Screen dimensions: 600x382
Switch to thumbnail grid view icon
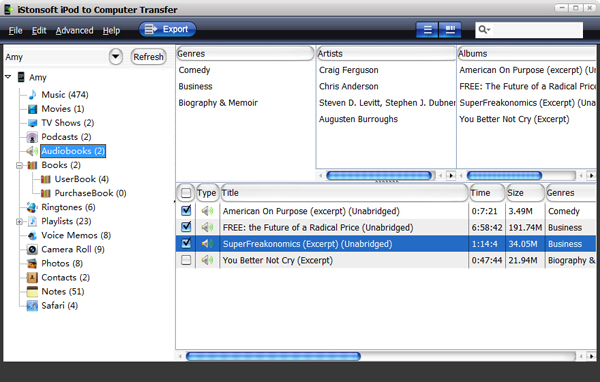[450, 30]
